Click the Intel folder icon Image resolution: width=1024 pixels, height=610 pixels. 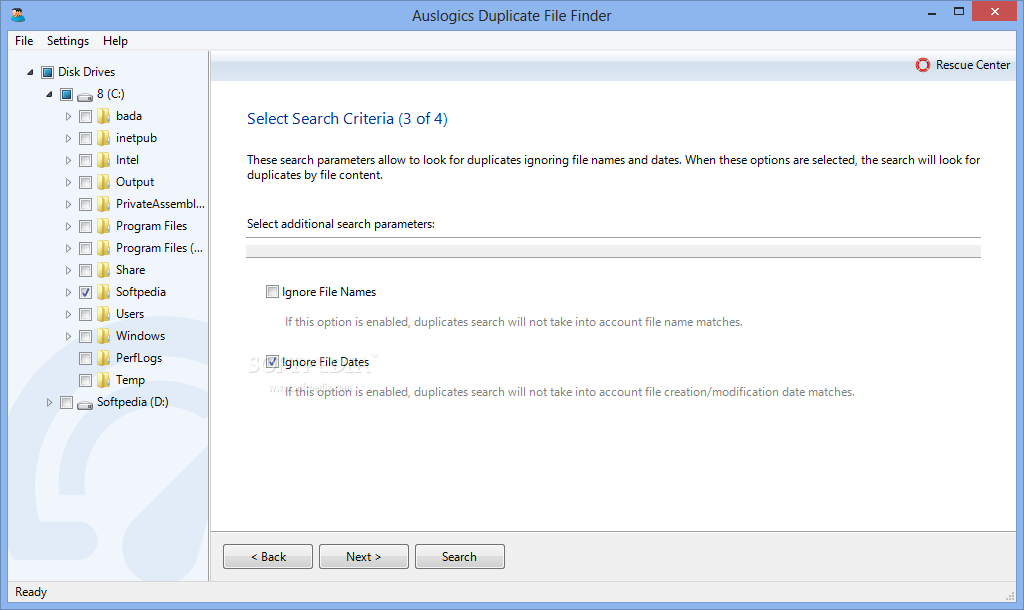[103, 160]
